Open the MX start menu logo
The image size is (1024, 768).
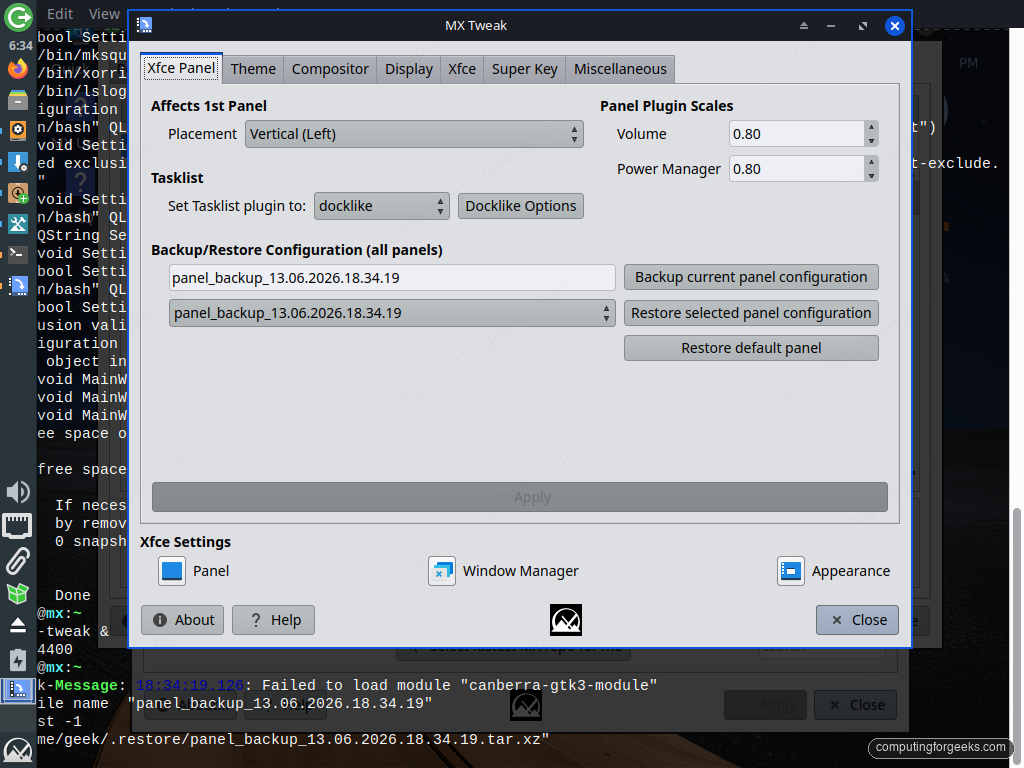click(x=18, y=751)
